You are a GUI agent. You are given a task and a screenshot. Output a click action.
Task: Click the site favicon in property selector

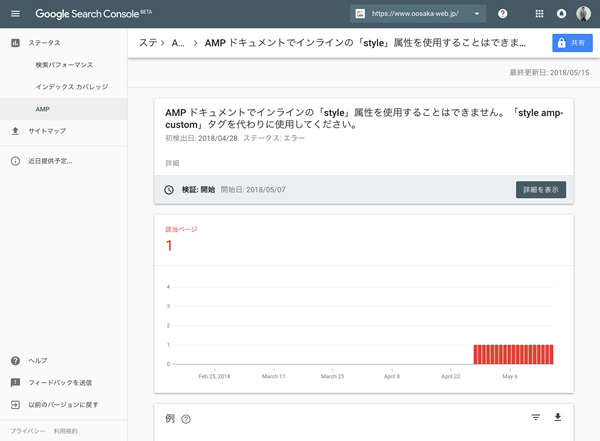(360, 14)
